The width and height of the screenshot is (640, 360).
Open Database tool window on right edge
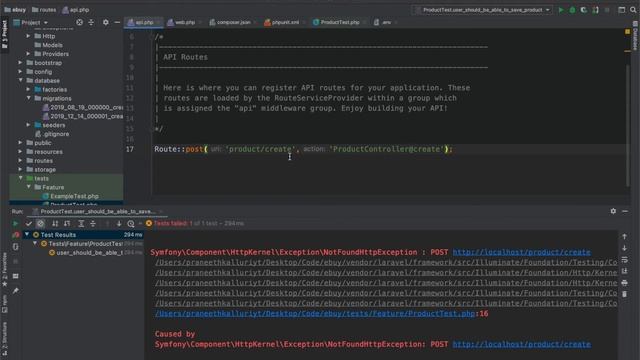[x=636, y=35]
